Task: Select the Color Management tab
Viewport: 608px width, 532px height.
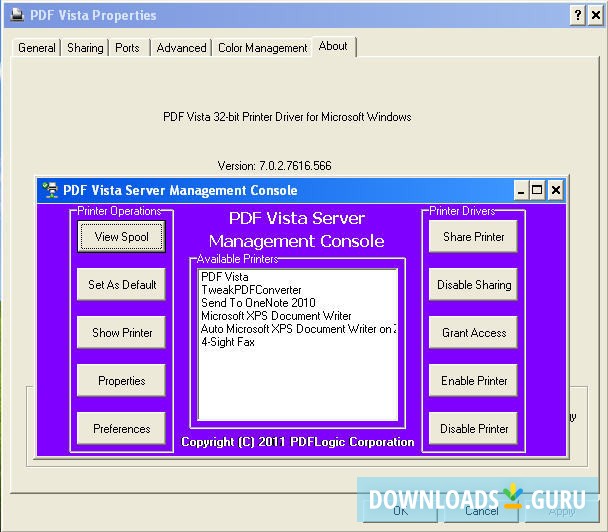Action: tap(263, 48)
